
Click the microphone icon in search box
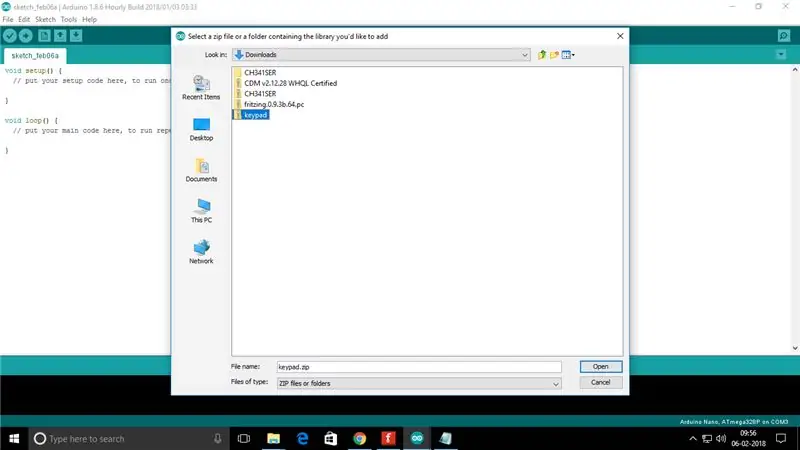click(218, 439)
